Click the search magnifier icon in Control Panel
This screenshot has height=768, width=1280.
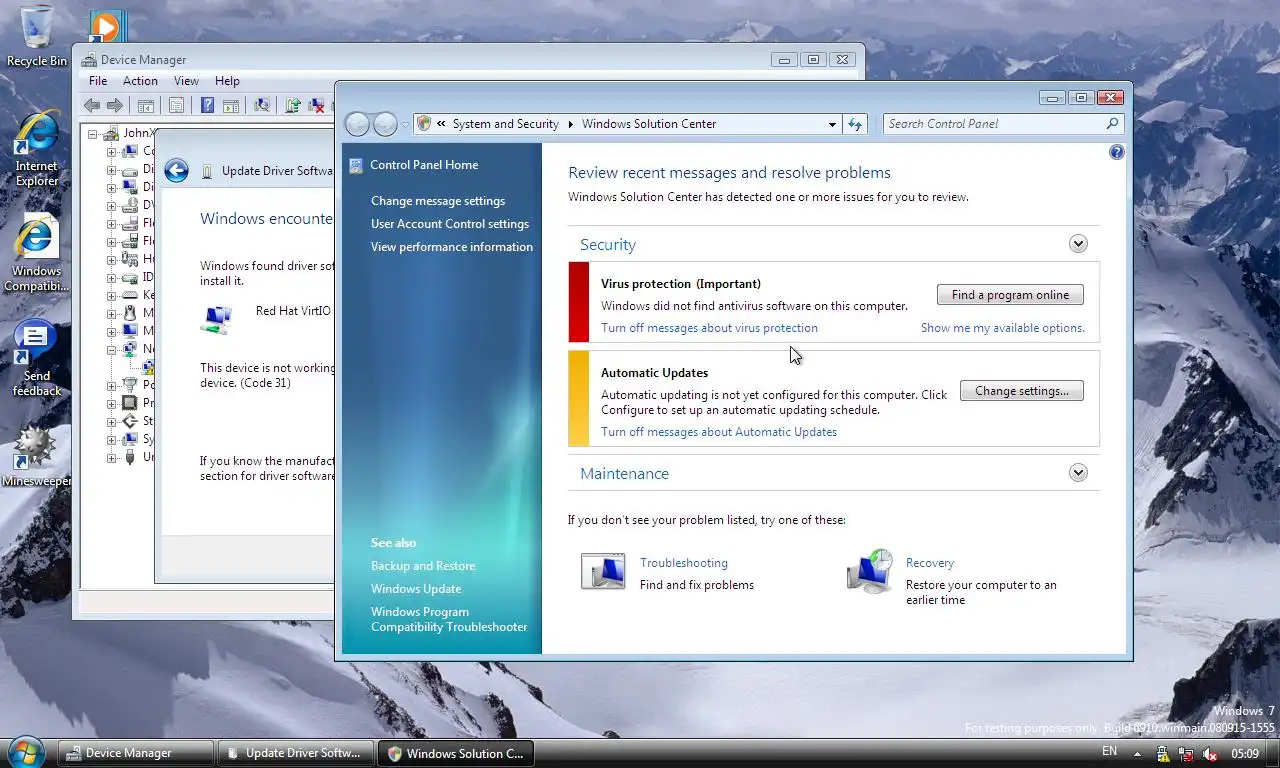click(x=1112, y=124)
